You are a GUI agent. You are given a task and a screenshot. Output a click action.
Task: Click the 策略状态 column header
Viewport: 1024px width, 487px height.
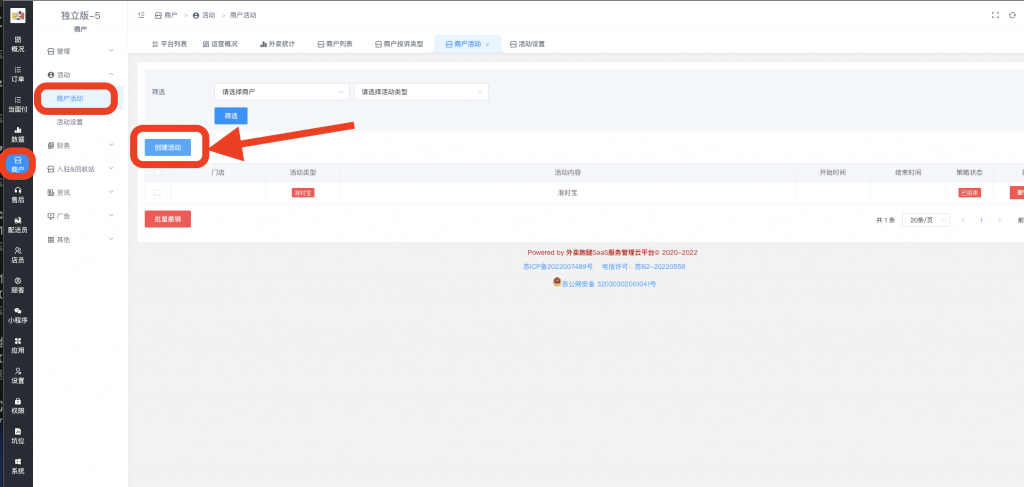click(x=970, y=172)
